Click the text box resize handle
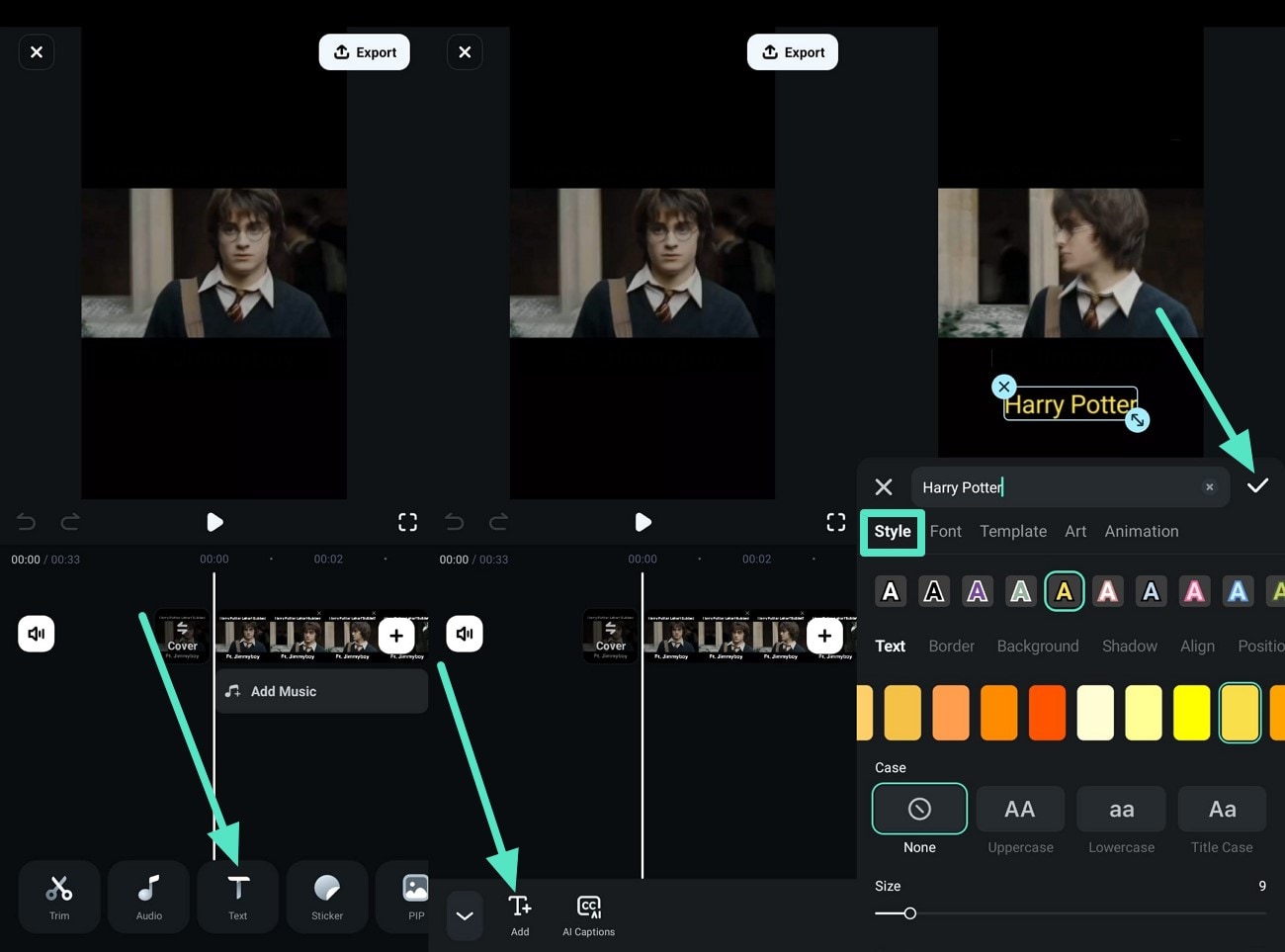Viewport: 1285px width, 952px height. pyautogui.click(x=1138, y=420)
